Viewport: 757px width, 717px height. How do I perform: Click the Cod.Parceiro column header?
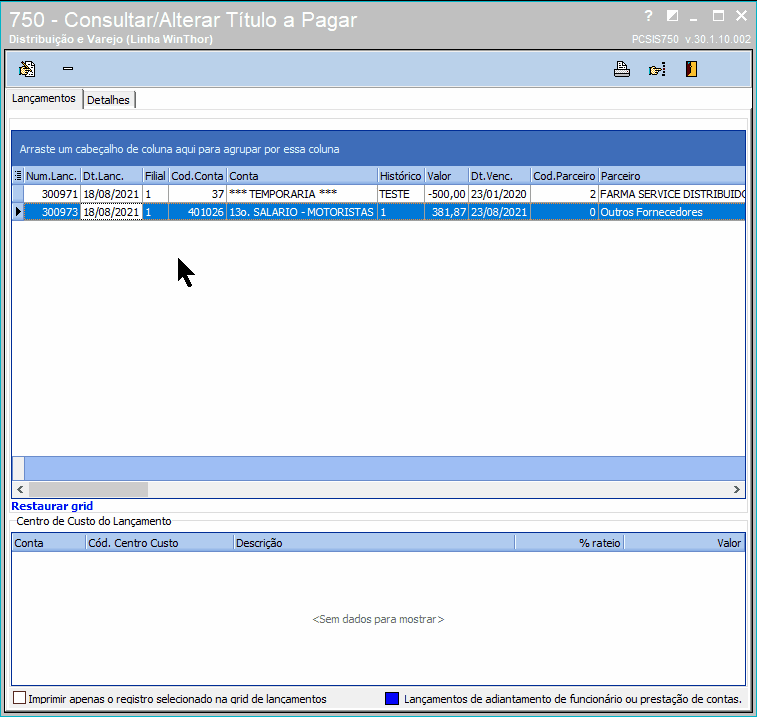tap(564, 176)
